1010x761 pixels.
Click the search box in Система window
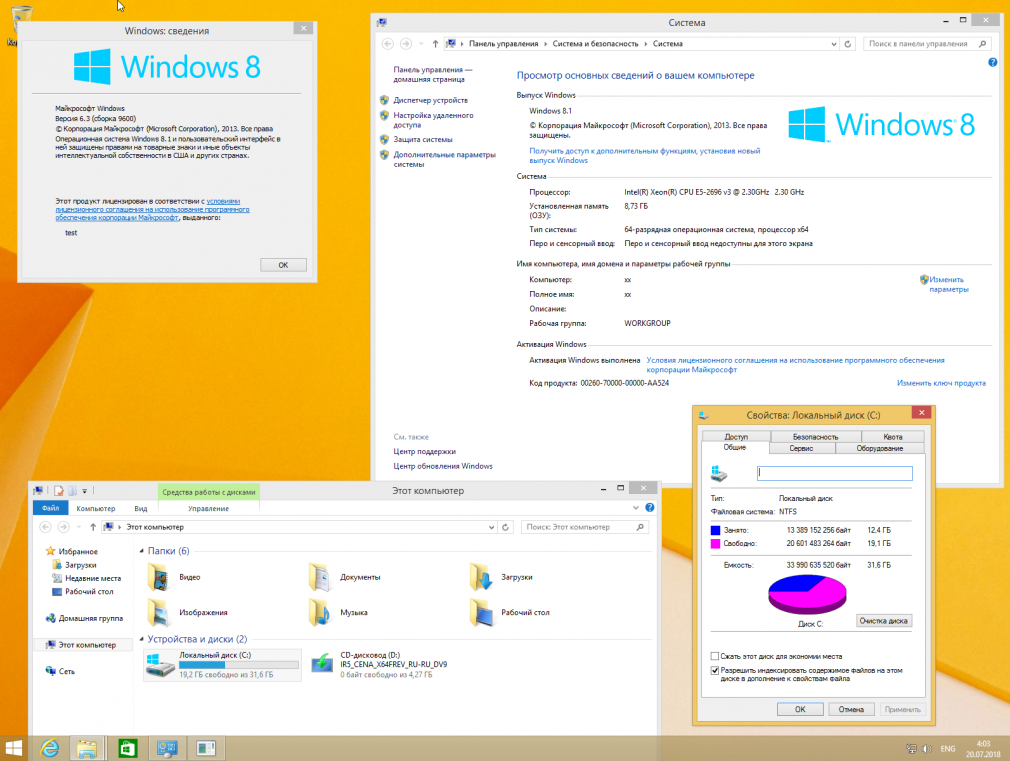coord(926,44)
